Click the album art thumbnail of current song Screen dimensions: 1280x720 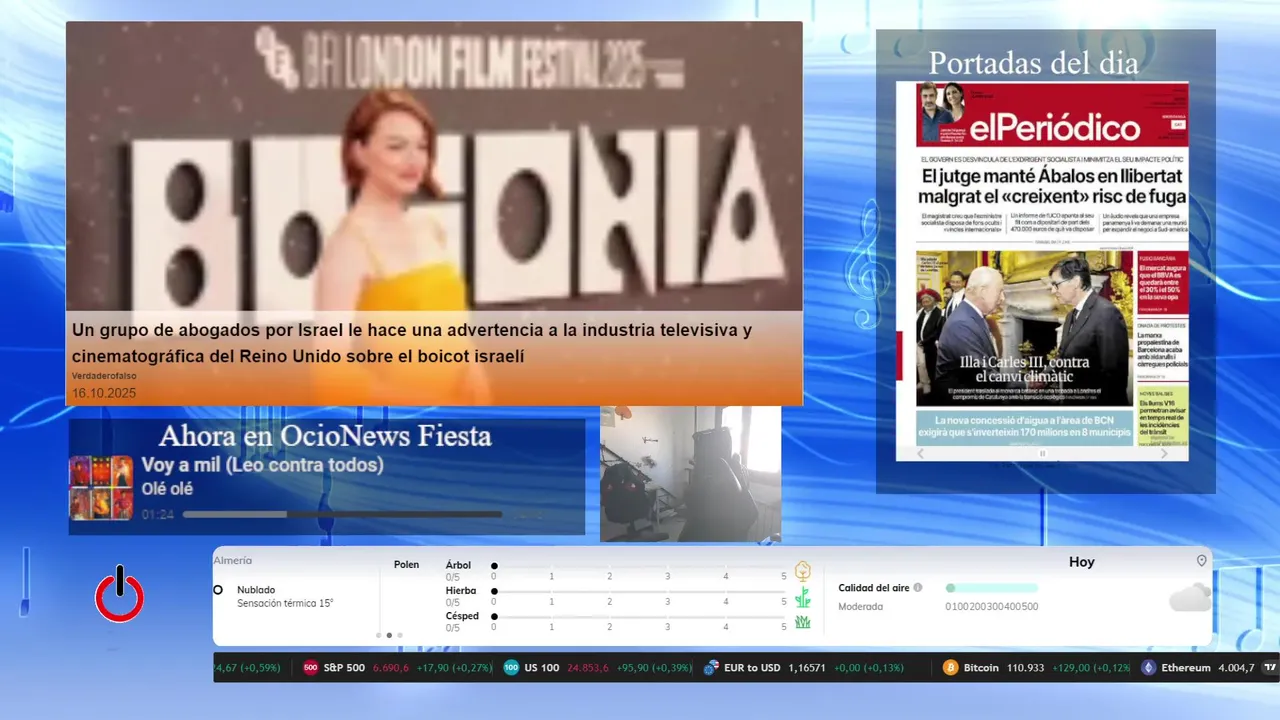point(101,488)
